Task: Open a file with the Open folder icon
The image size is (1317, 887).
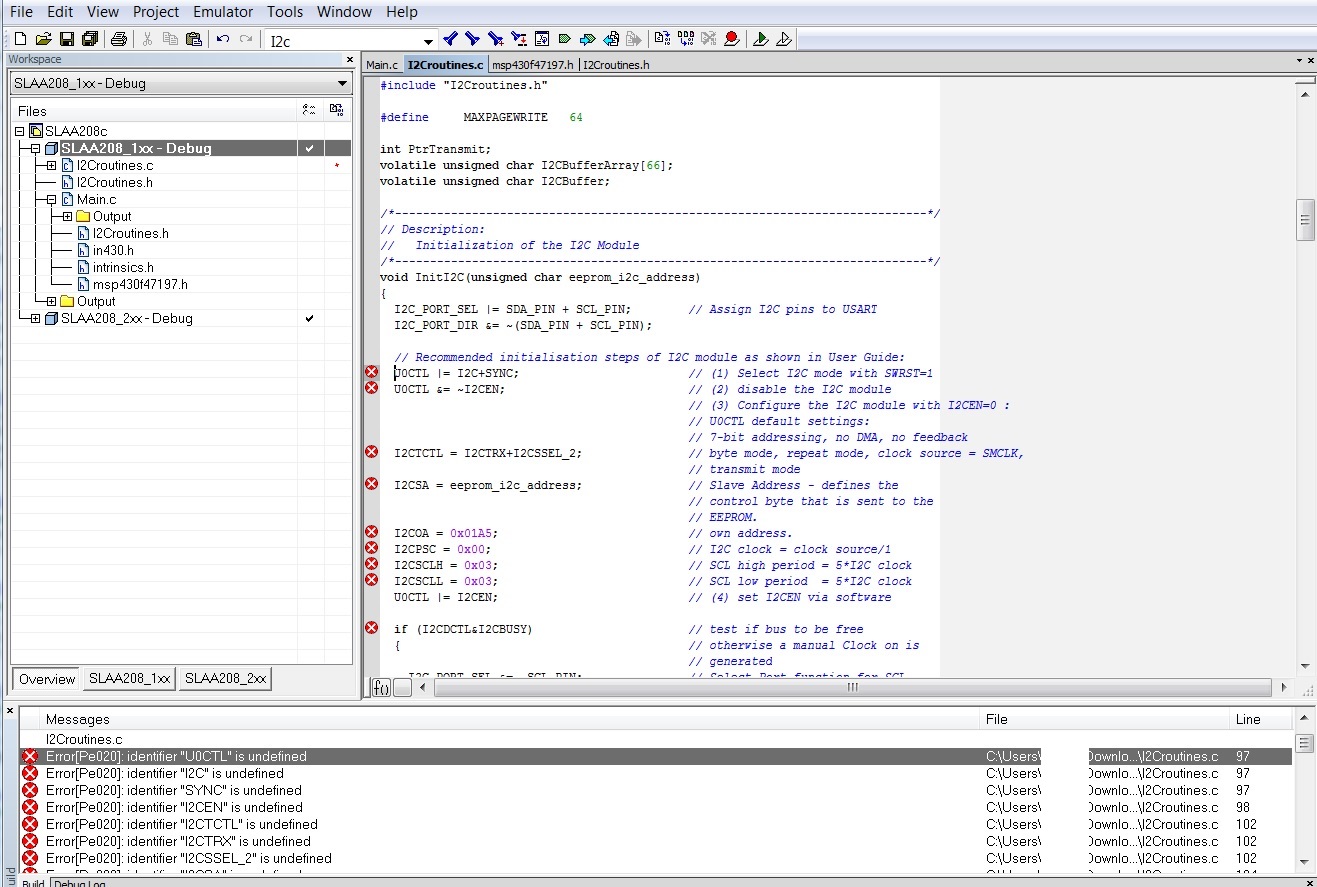Action: 43,39
